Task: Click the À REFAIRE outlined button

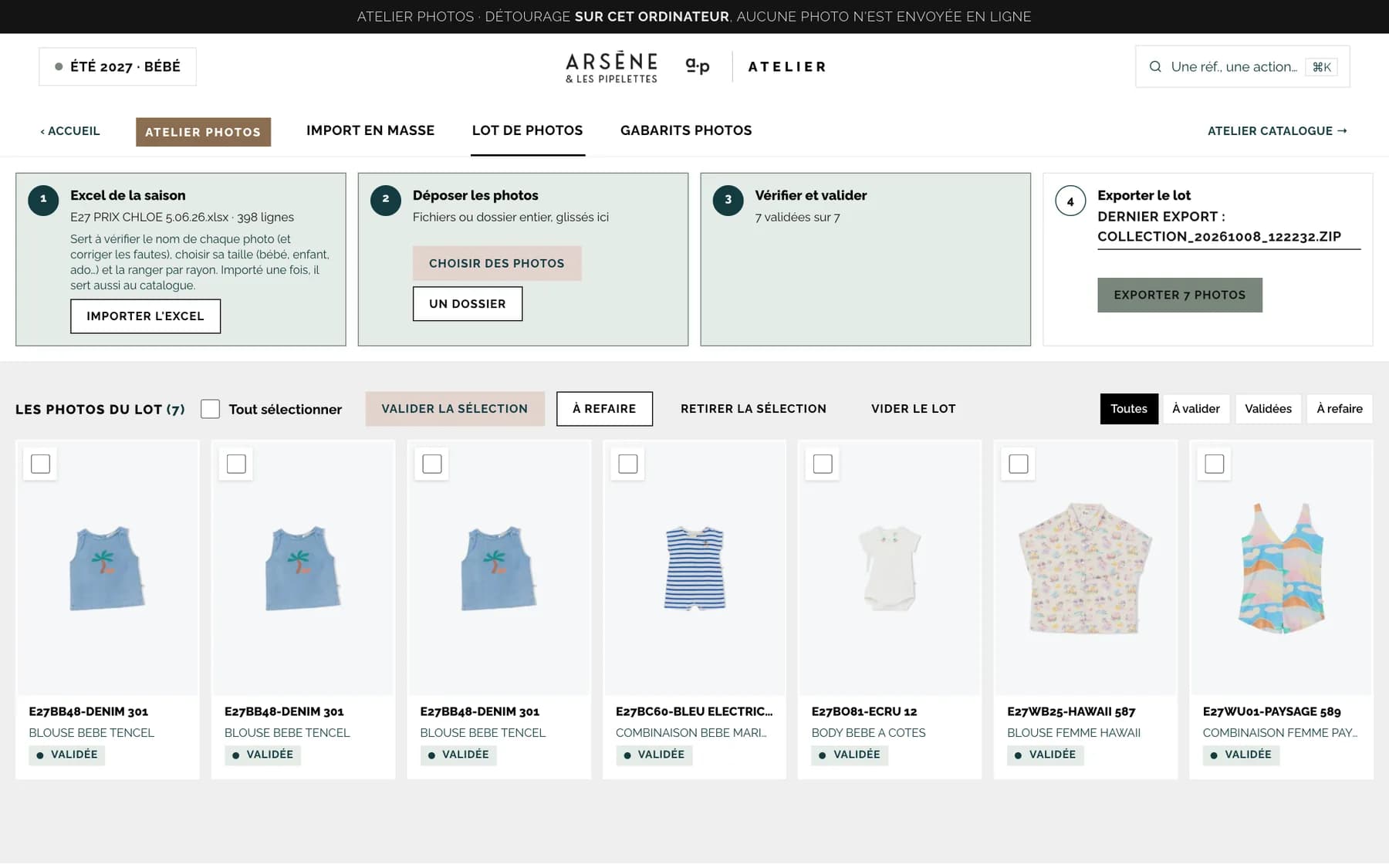Action: click(x=604, y=409)
